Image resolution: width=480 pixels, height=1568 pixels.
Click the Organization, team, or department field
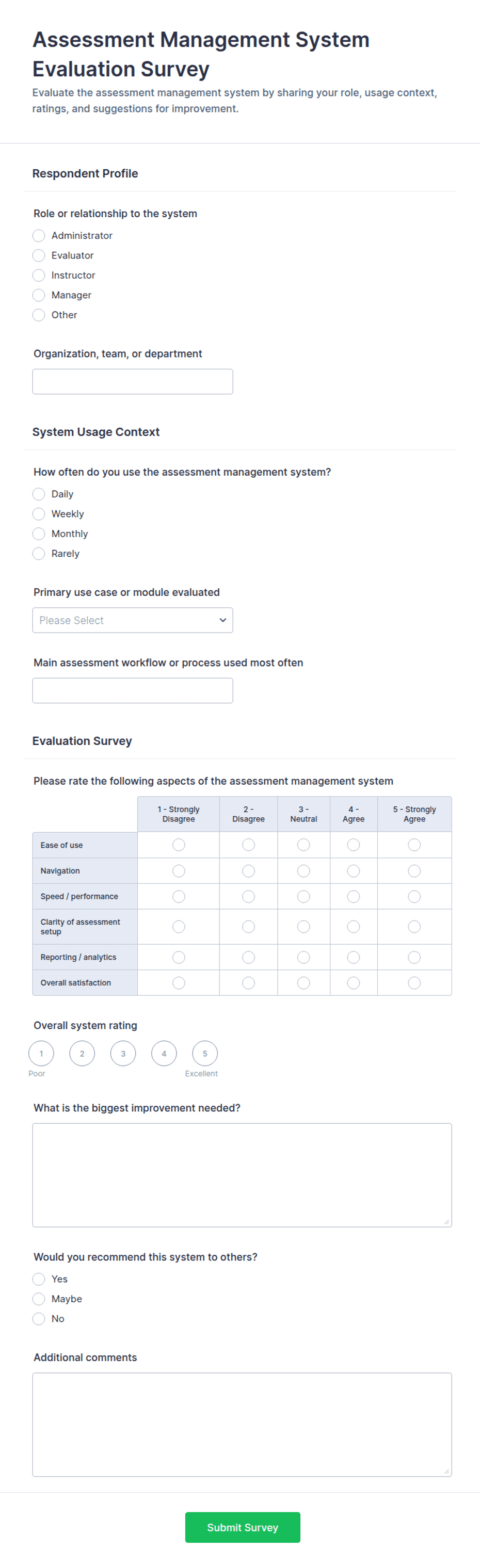[132, 382]
